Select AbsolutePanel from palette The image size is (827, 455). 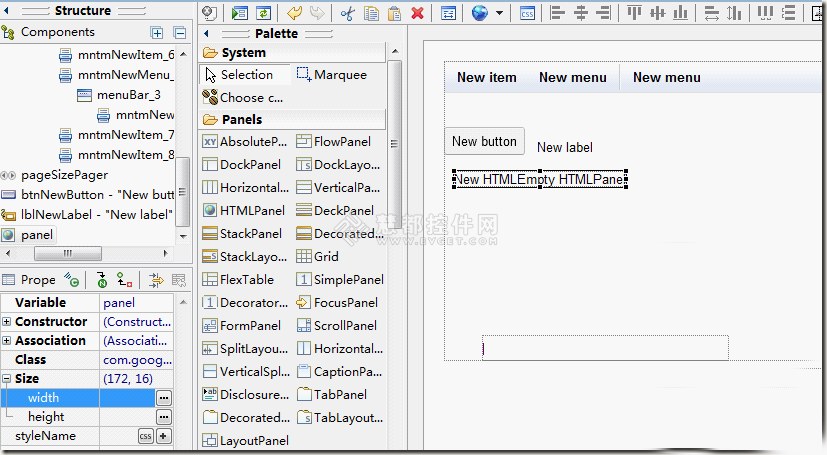(x=245, y=142)
